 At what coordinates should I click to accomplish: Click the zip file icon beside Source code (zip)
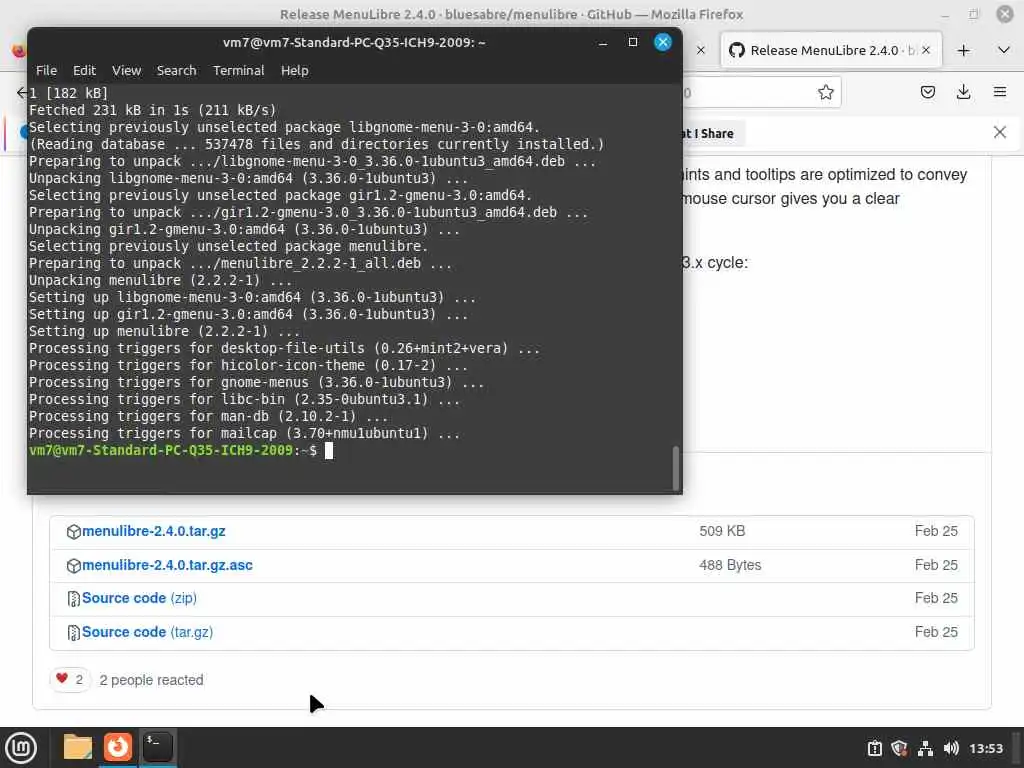pyautogui.click(x=74, y=599)
